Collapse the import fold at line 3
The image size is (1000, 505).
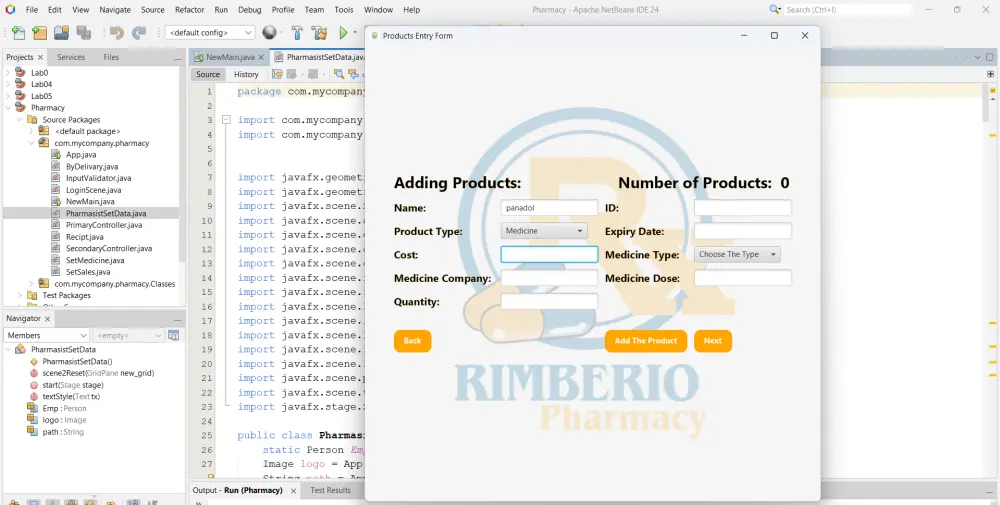(225, 120)
